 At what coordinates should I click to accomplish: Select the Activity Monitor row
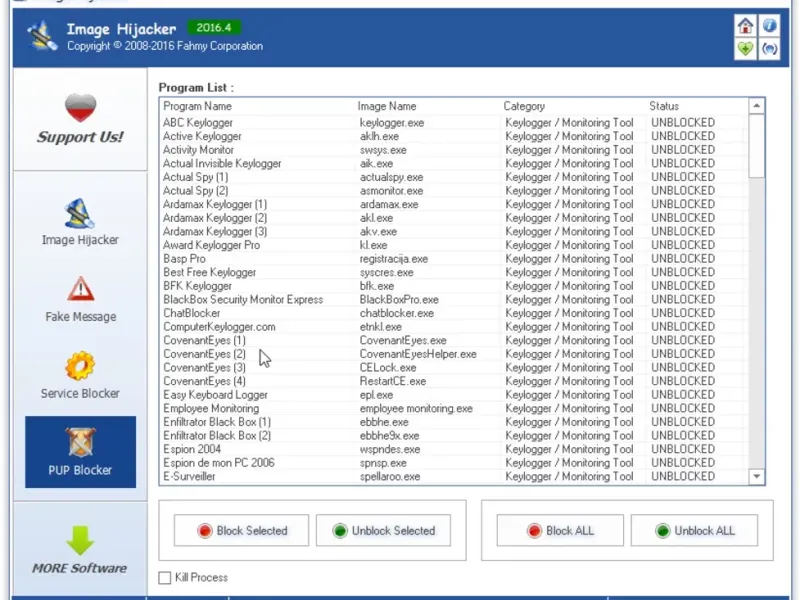[453, 150]
